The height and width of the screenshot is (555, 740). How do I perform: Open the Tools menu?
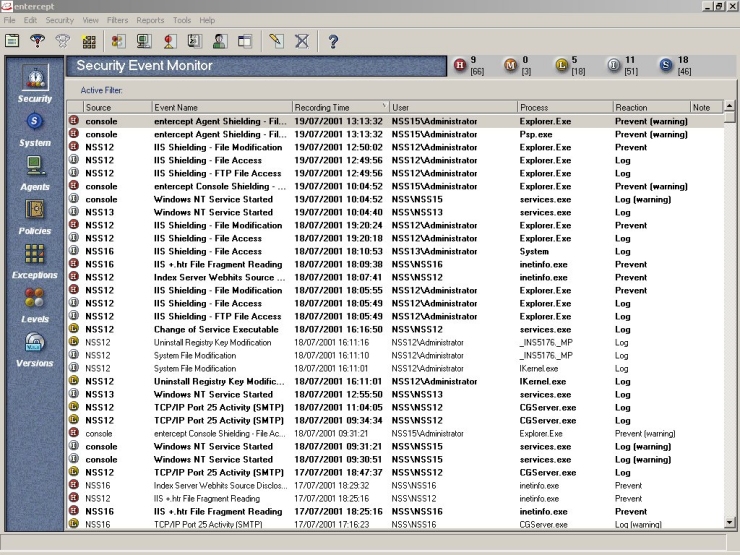click(x=182, y=20)
